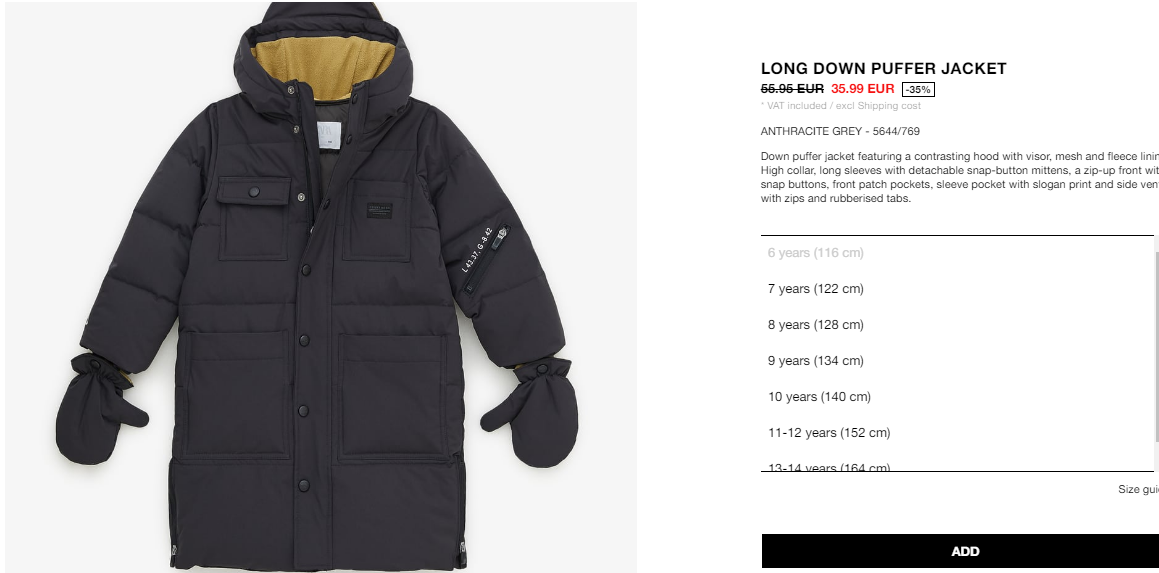Viewport: 1159px width, 573px height.
Task: Select the 10 years (140 cm) option
Action: 957,397
